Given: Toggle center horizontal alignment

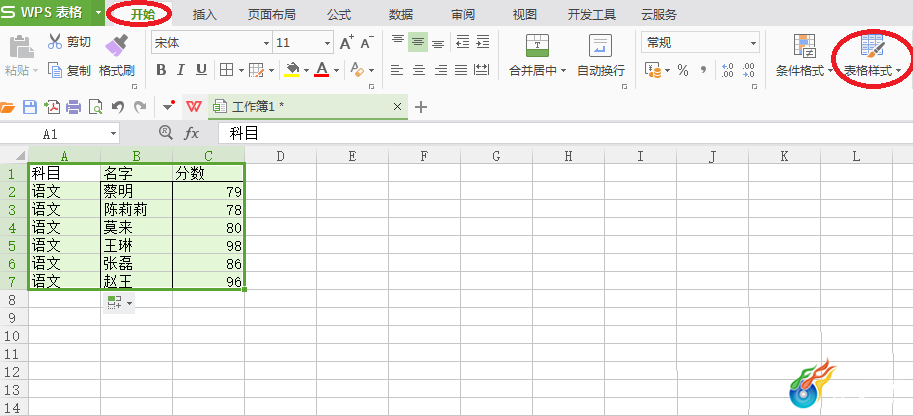Looking at the screenshot, I should coord(419,70).
